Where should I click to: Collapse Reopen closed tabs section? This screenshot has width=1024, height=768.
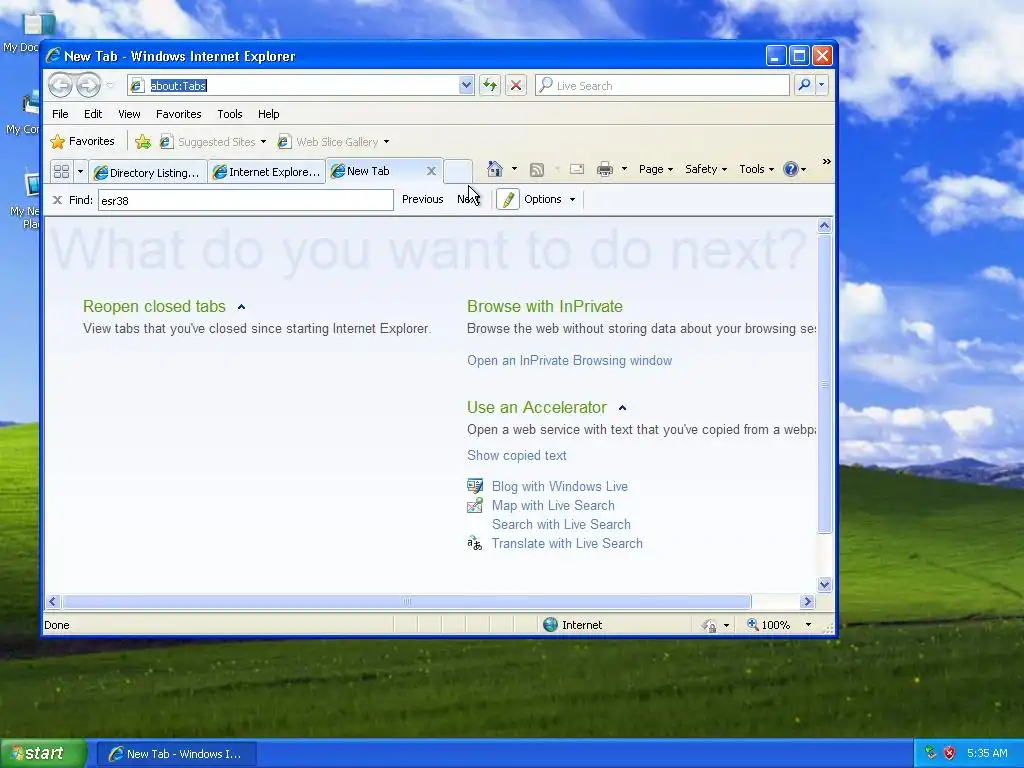tap(241, 307)
